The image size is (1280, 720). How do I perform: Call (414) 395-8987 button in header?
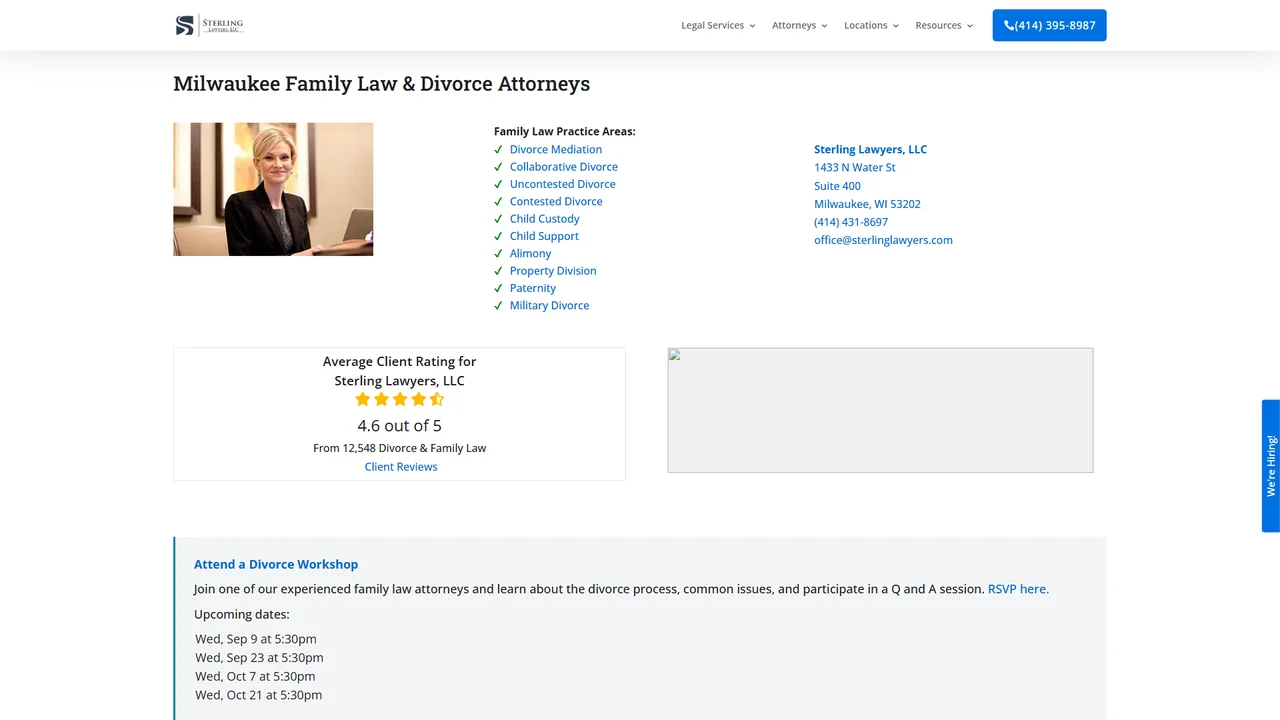coord(1049,25)
